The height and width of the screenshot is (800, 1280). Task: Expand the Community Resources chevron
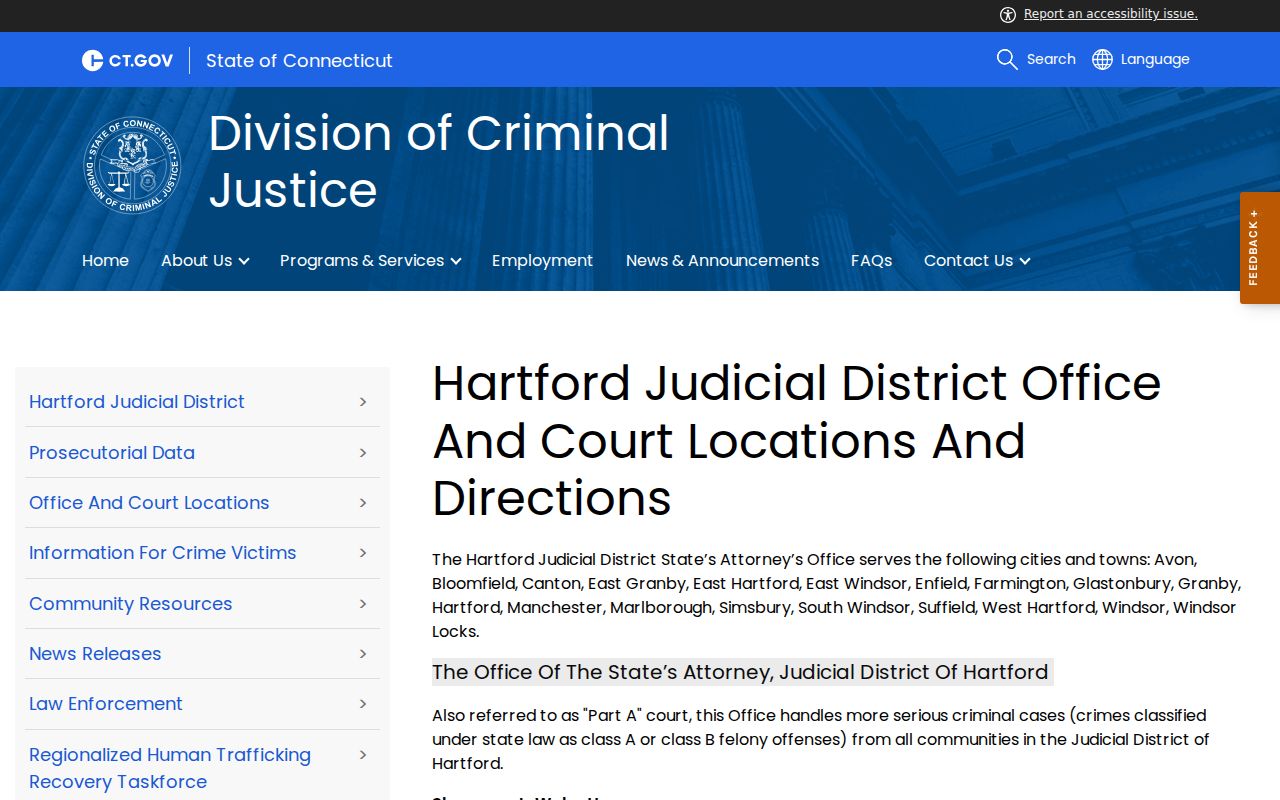pos(363,604)
